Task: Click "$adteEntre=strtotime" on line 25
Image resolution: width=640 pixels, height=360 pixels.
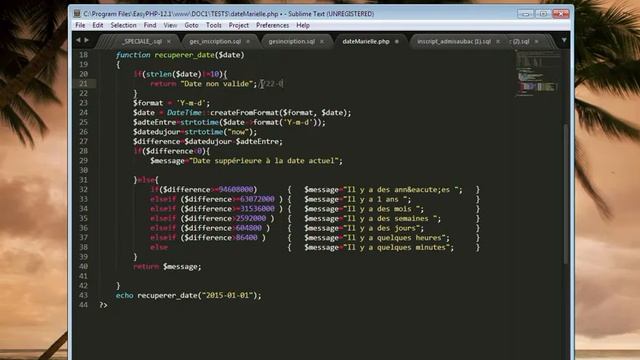Action: (x=176, y=122)
